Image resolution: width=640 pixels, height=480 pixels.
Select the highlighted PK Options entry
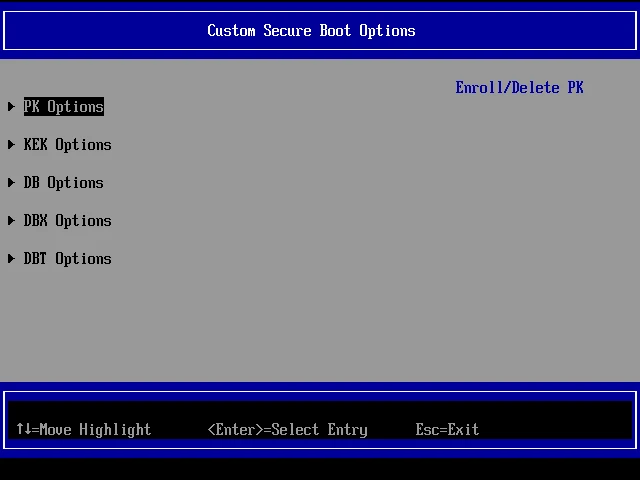click(64, 107)
